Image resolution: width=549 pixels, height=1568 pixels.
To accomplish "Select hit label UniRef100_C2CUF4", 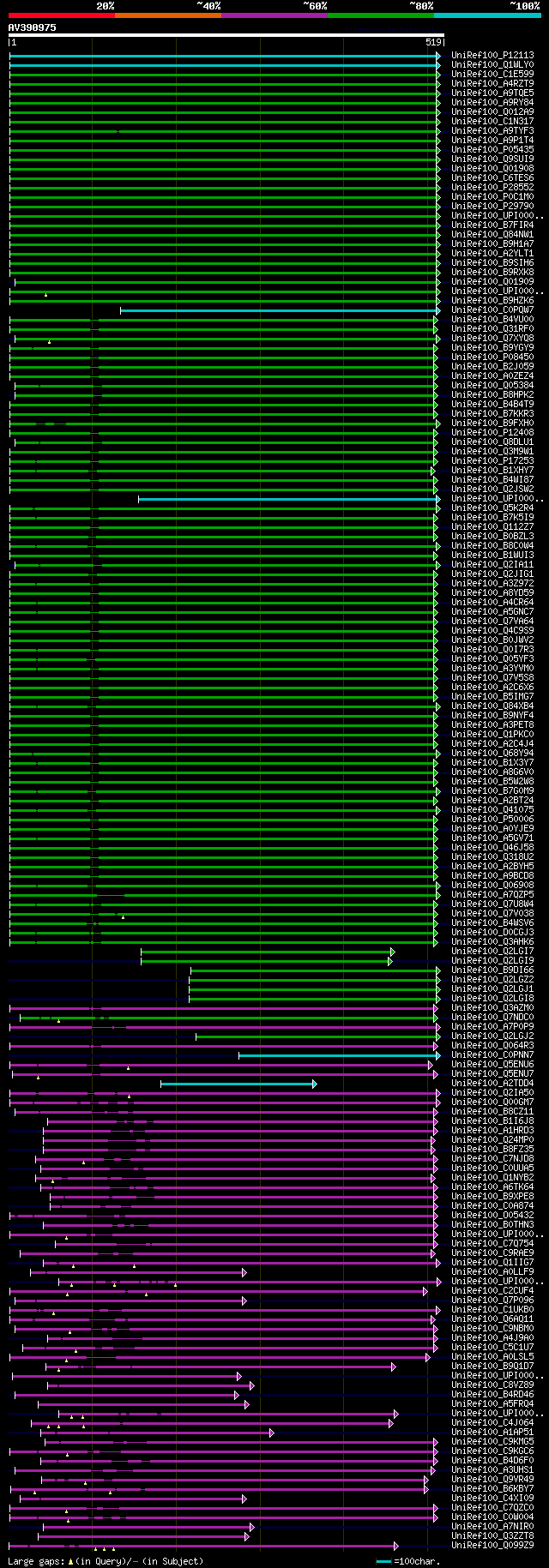I will (492, 1291).
